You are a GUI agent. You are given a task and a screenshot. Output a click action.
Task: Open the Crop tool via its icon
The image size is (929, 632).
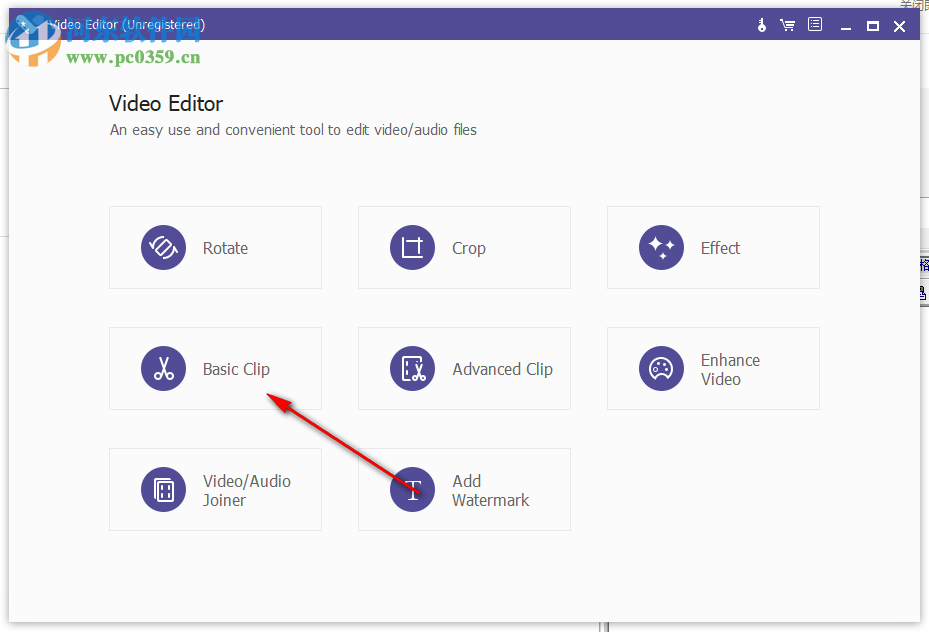coord(412,247)
